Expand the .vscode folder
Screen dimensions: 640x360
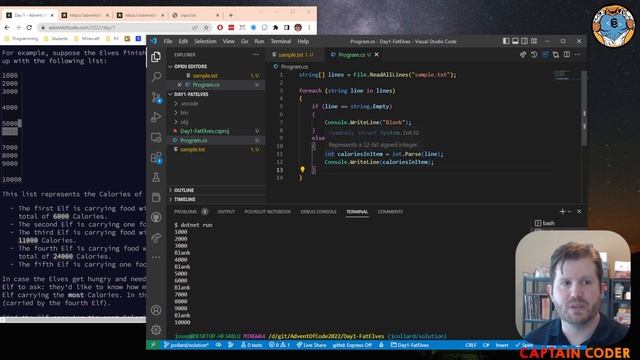189,104
